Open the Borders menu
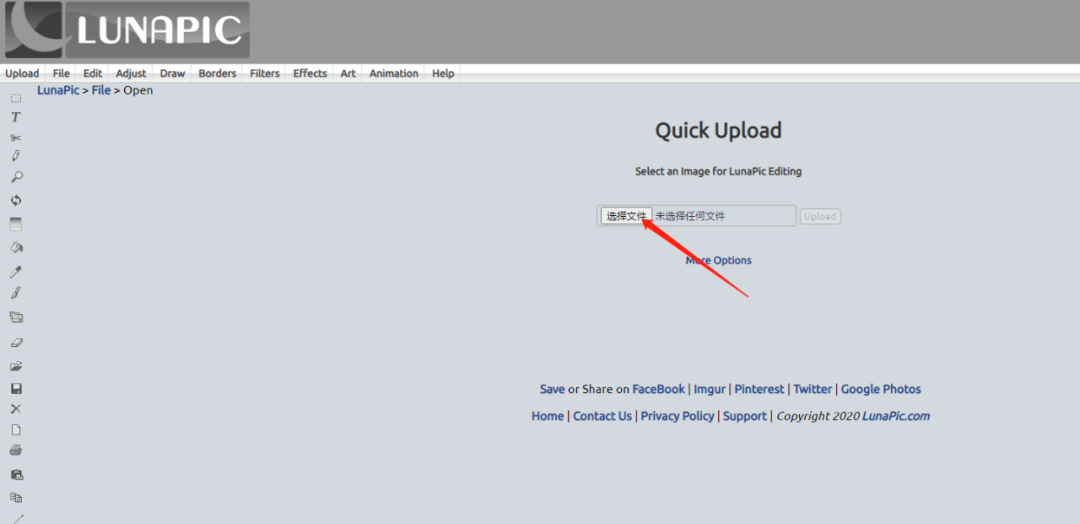The height and width of the screenshot is (524, 1080). pyautogui.click(x=218, y=74)
